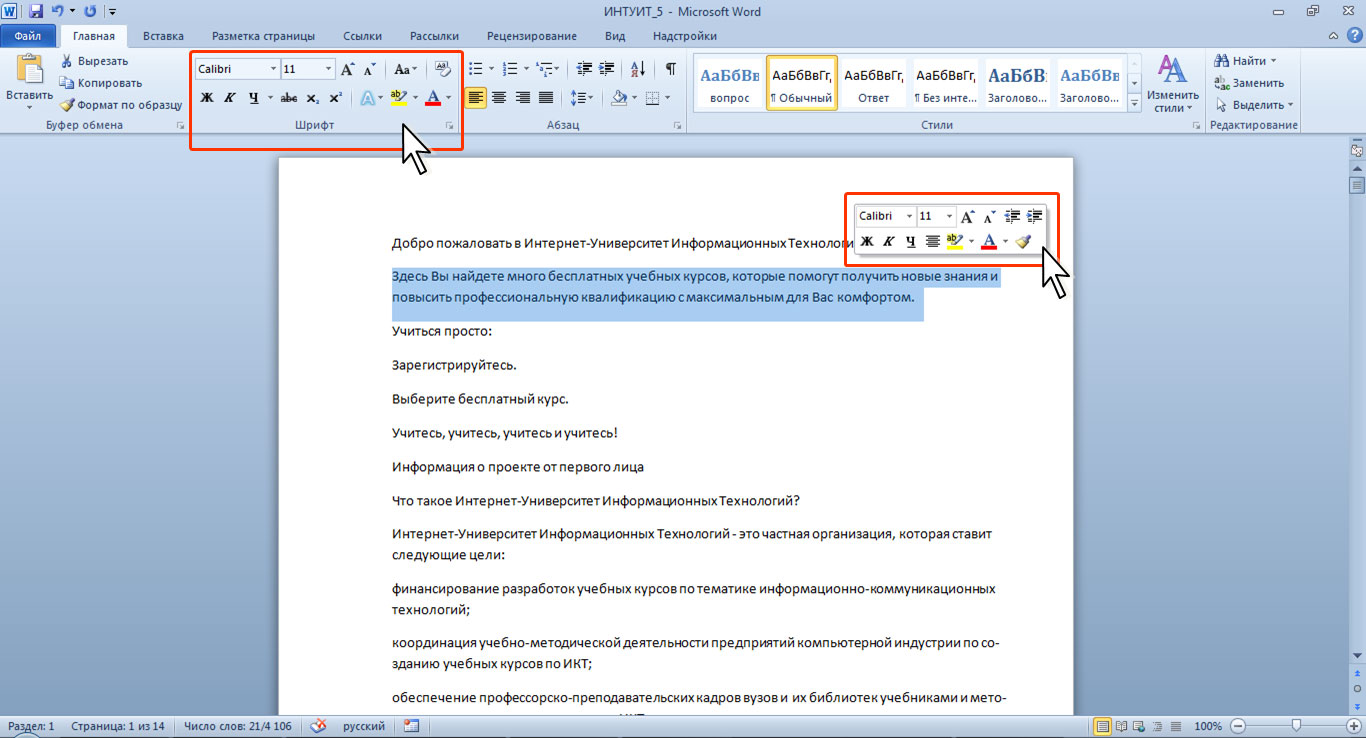Click русский language in status bar
The image size is (1366, 738).
(365, 726)
